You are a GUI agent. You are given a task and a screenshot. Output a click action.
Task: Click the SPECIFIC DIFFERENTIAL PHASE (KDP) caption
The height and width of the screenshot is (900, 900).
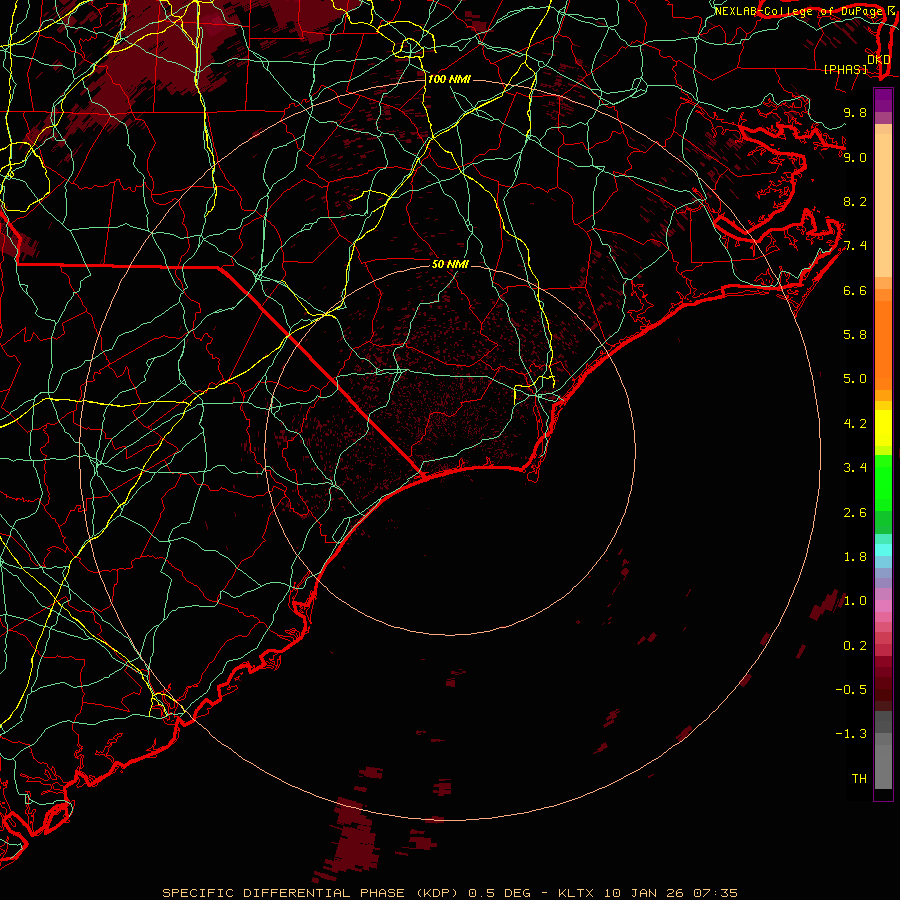click(x=310, y=893)
